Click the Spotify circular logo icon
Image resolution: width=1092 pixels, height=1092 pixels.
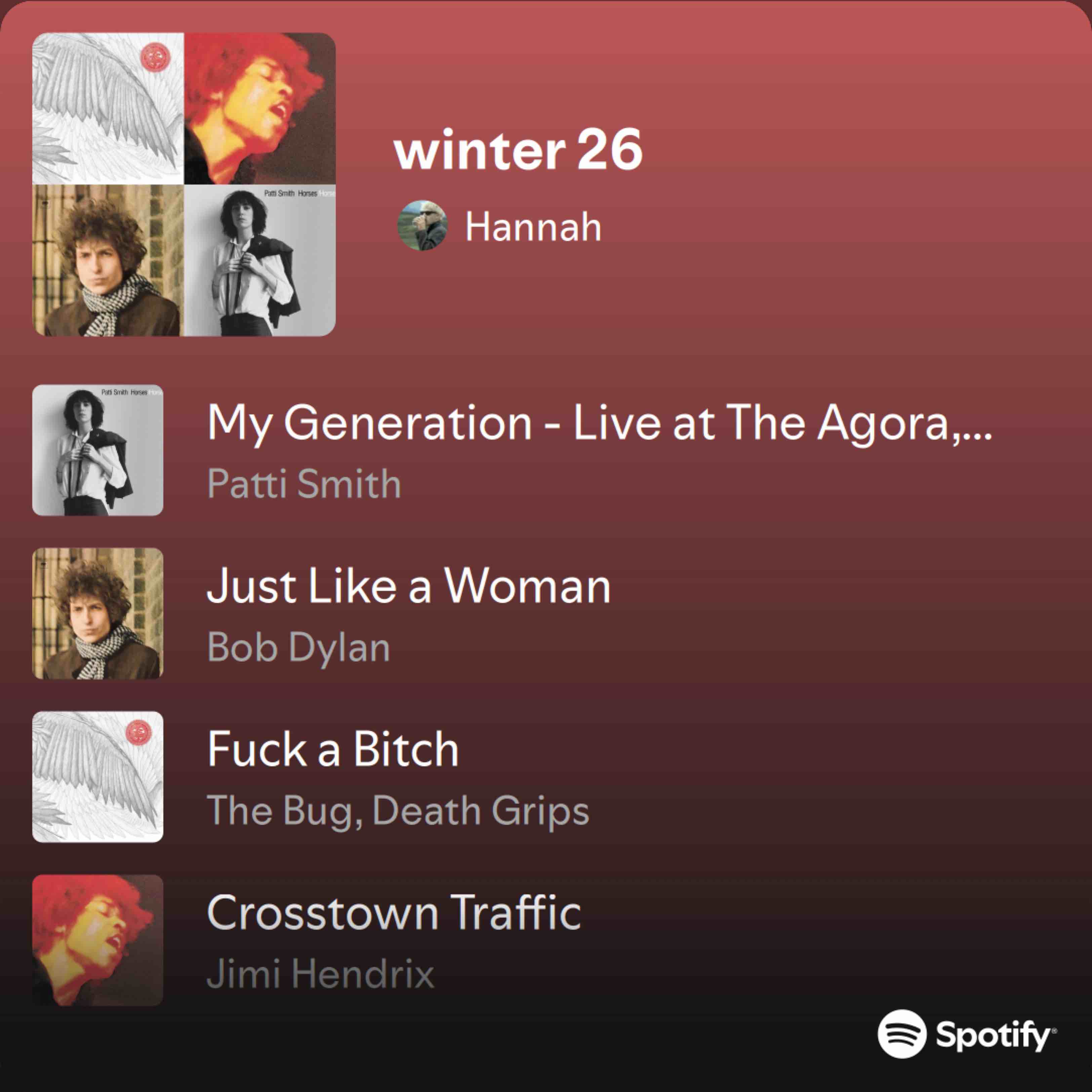pyautogui.click(x=902, y=1033)
